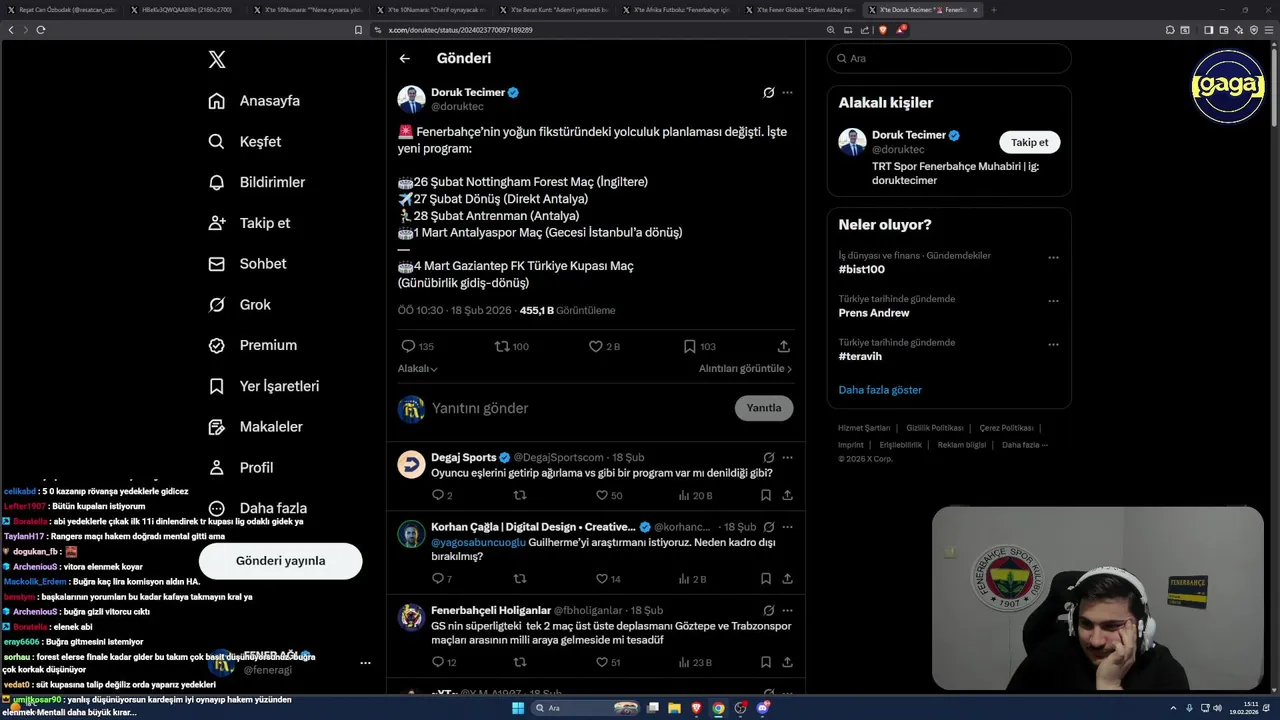Open more options for #bist100 trend
The width and height of the screenshot is (1280, 720).
[1053, 258]
